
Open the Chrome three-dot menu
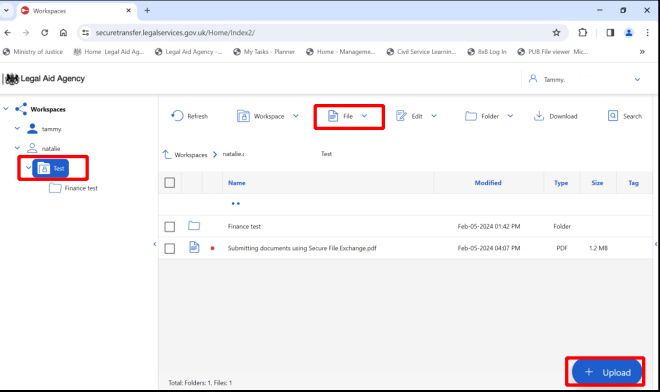(647, 32)
